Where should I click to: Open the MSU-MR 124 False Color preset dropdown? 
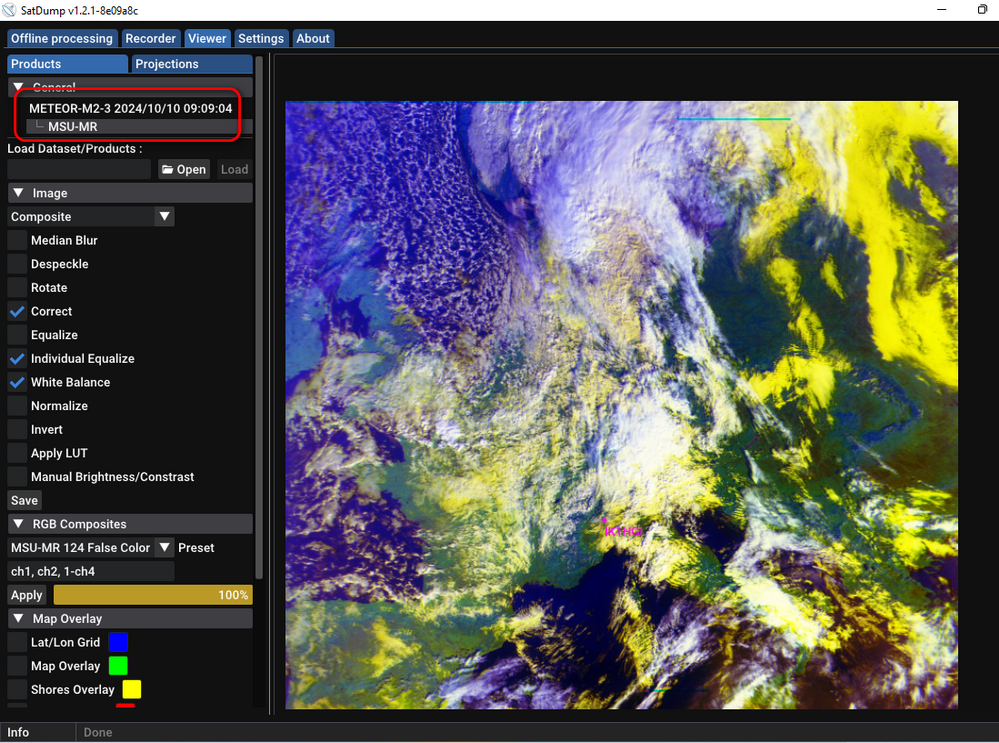coord(165,548)
